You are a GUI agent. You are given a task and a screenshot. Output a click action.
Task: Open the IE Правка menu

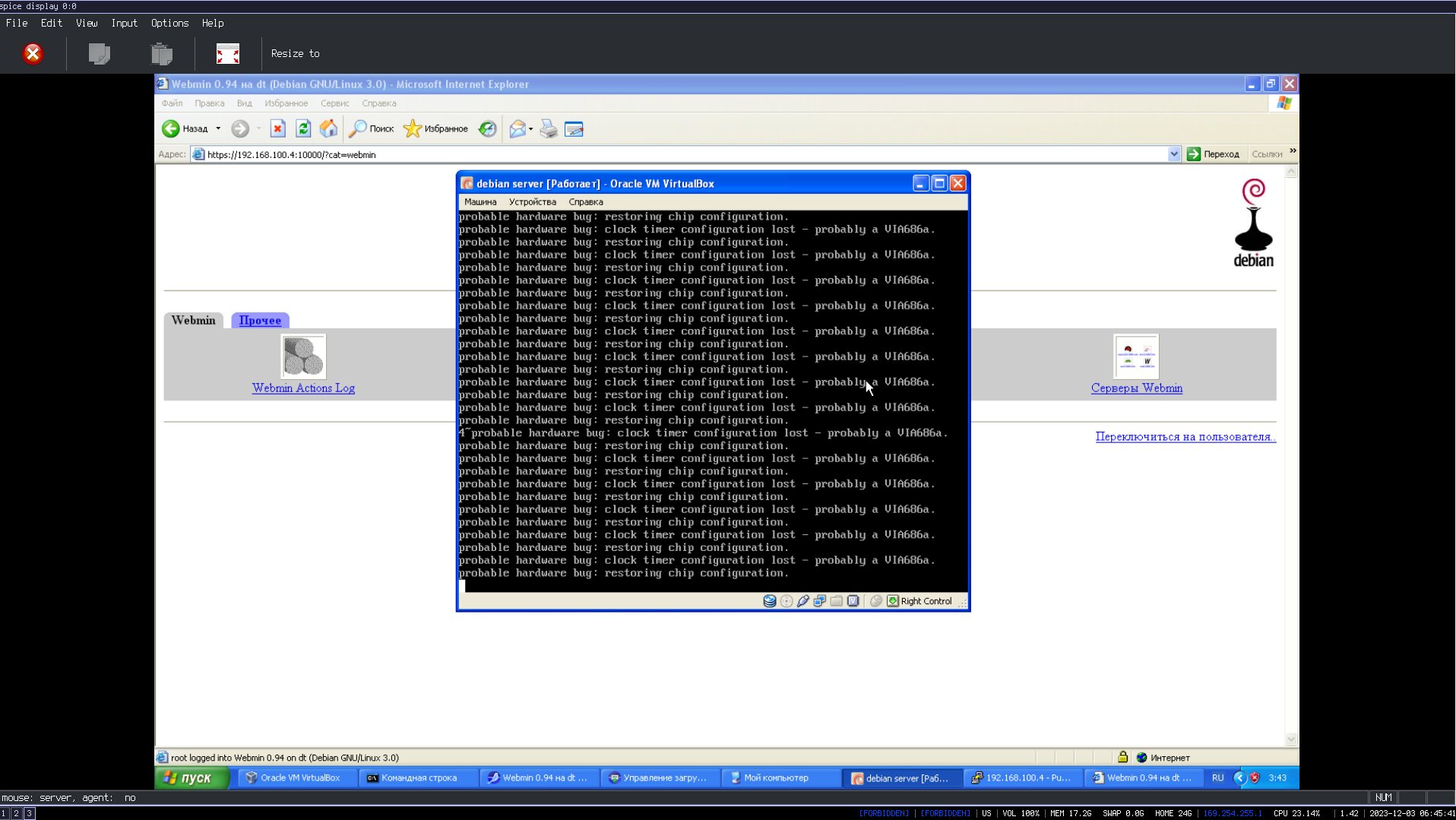pyautogui.click(x=209, y=103)
